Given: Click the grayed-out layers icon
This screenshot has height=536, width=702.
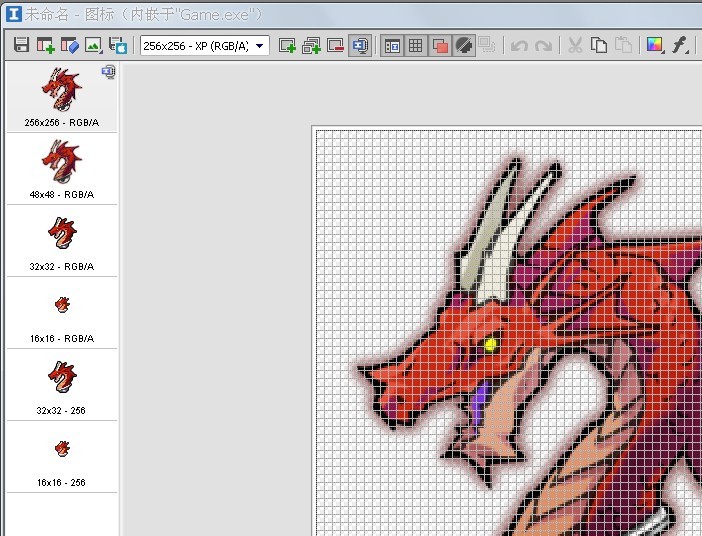Looking at the screenshot, I should pyautogui.click(x=487, y=45).
